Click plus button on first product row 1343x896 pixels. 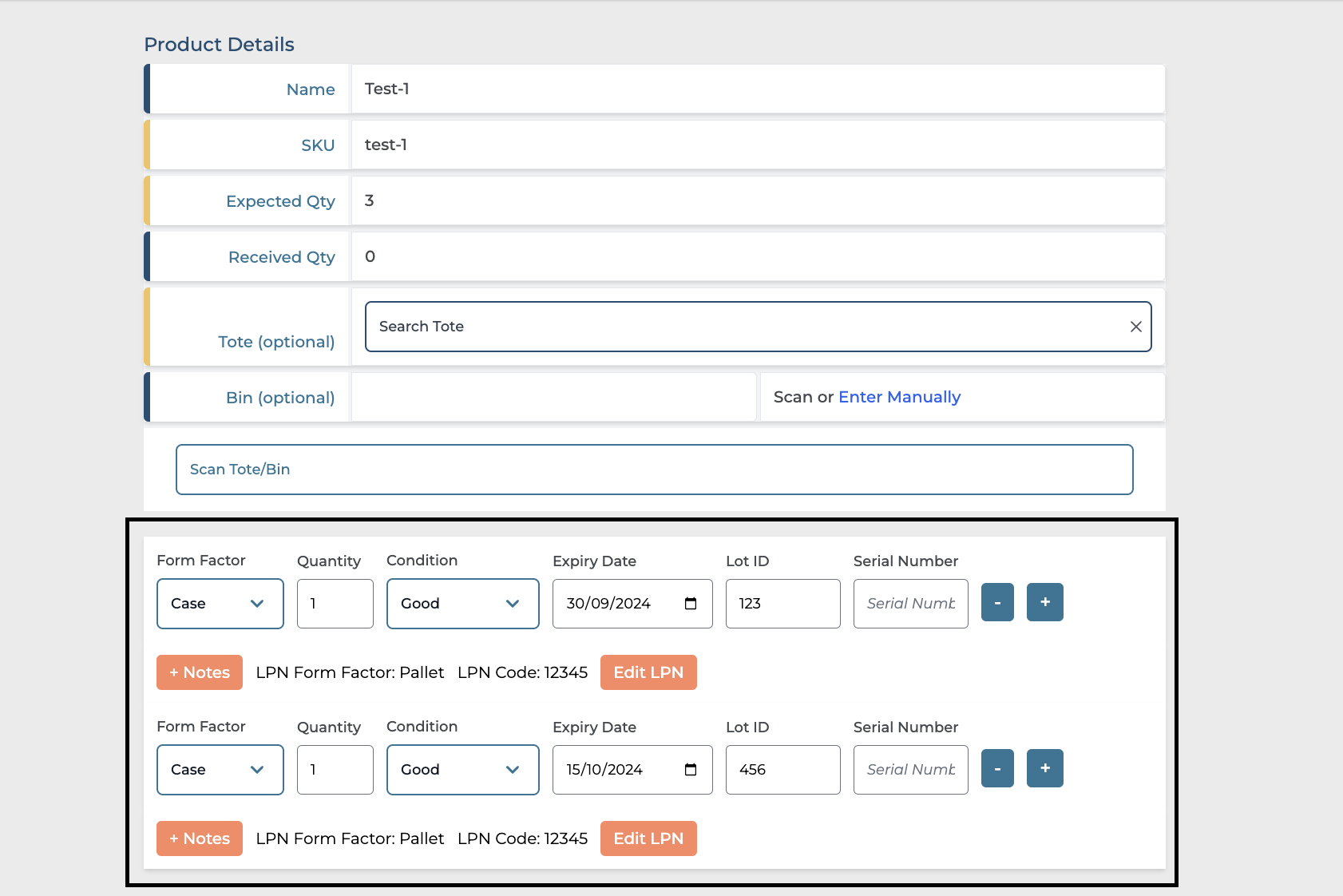(1044, 602)
